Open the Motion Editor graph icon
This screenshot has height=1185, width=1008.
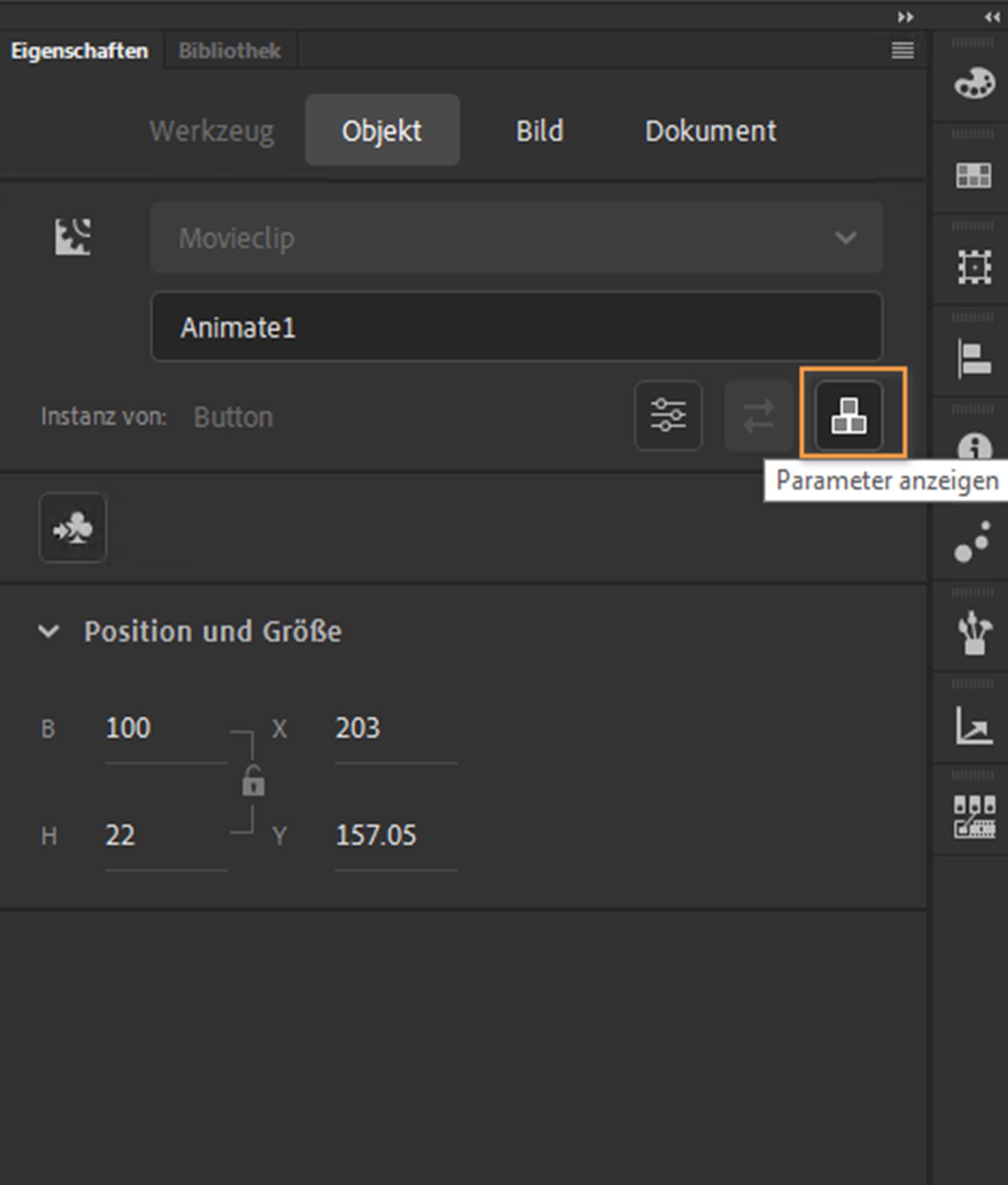974,725
